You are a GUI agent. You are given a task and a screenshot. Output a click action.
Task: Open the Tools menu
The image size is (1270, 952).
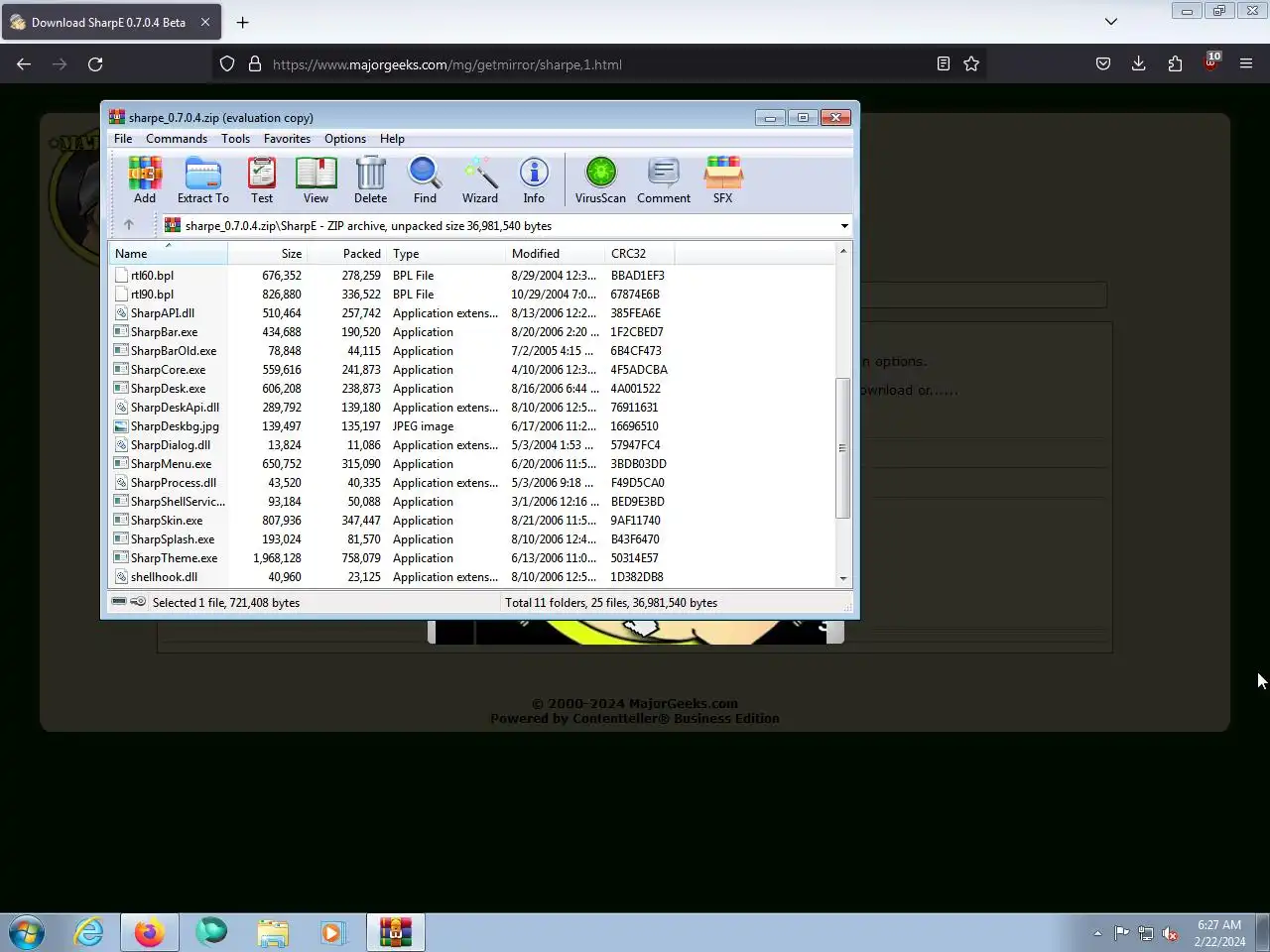click(x=235, y=139)
